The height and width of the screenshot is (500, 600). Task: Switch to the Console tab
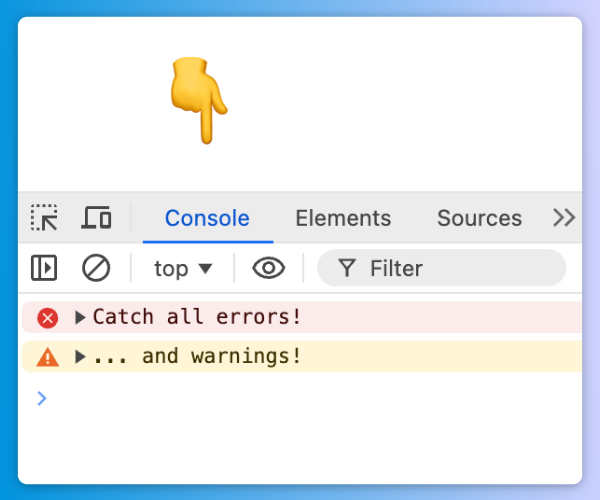pyautogui.click(x=207, y=218)
